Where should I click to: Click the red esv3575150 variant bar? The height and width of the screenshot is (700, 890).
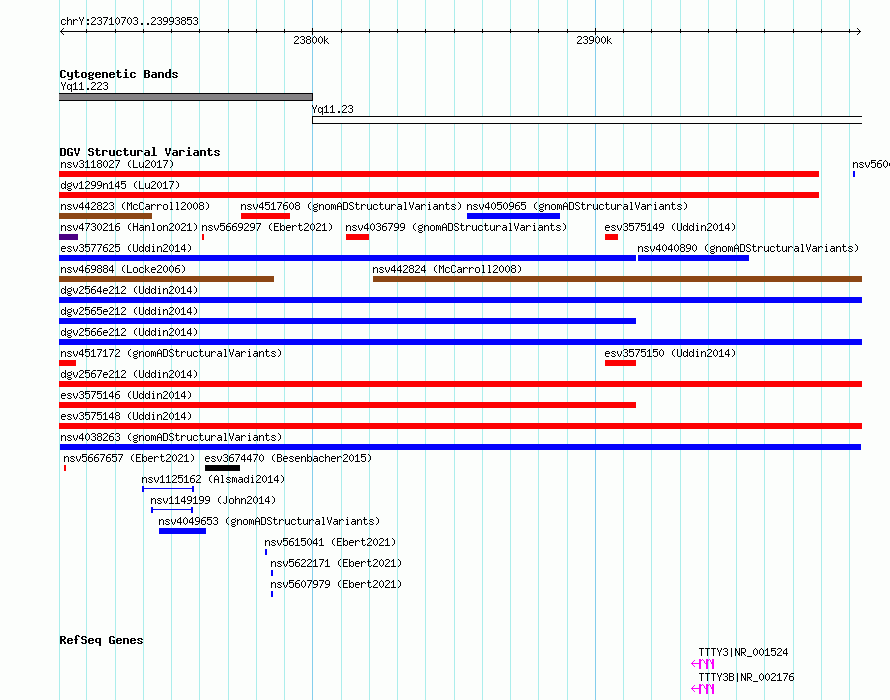[x=620, y=363]
